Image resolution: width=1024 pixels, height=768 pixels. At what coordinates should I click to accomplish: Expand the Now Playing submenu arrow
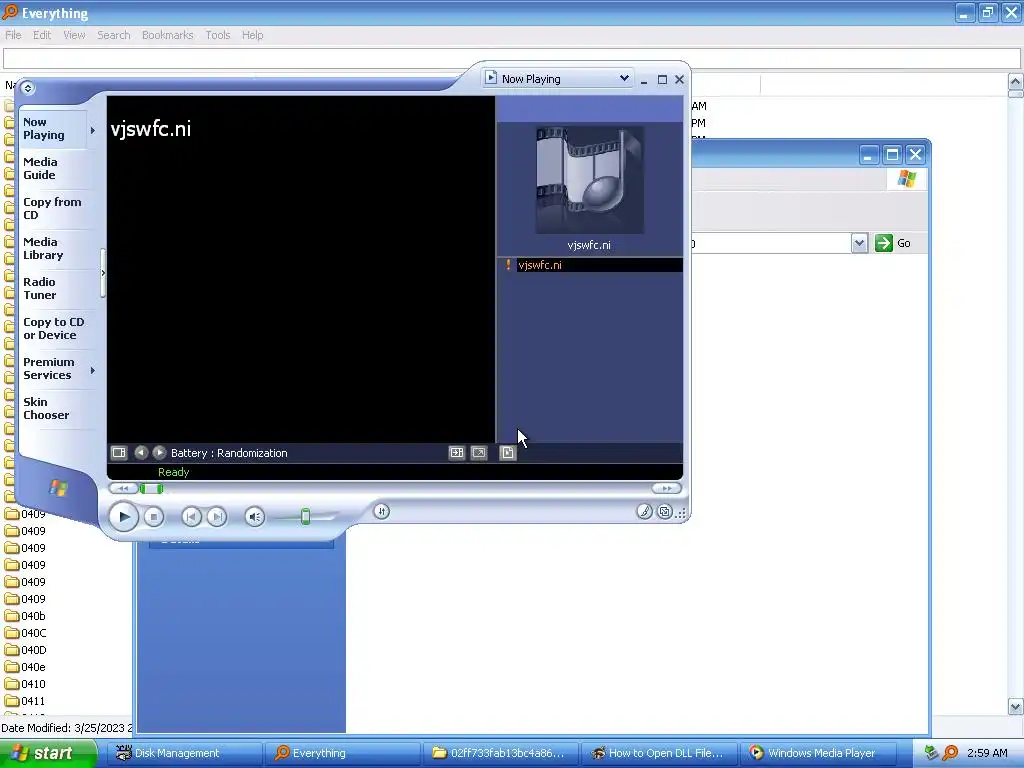(93, 131)
